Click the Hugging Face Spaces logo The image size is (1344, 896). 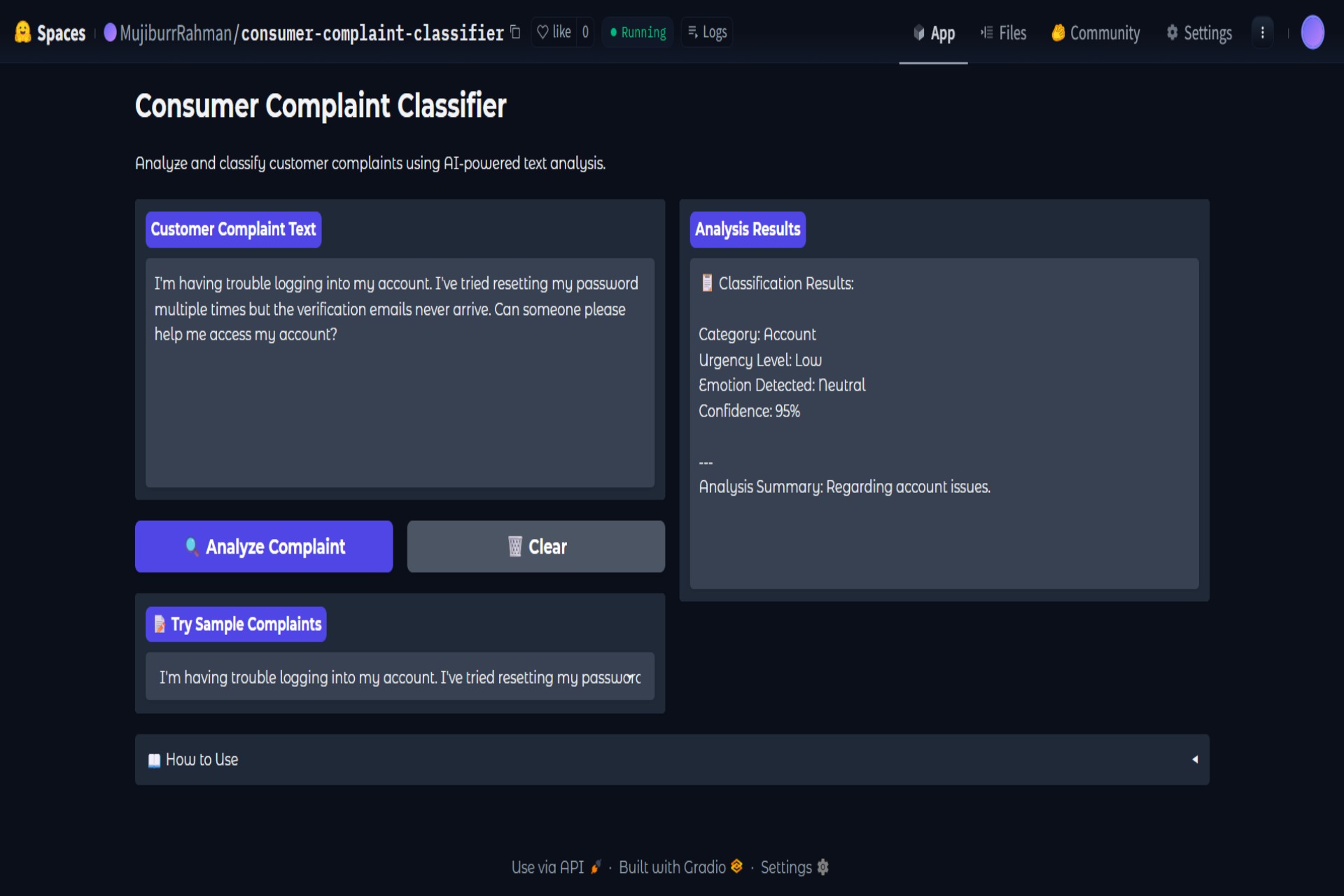[22, 32]
